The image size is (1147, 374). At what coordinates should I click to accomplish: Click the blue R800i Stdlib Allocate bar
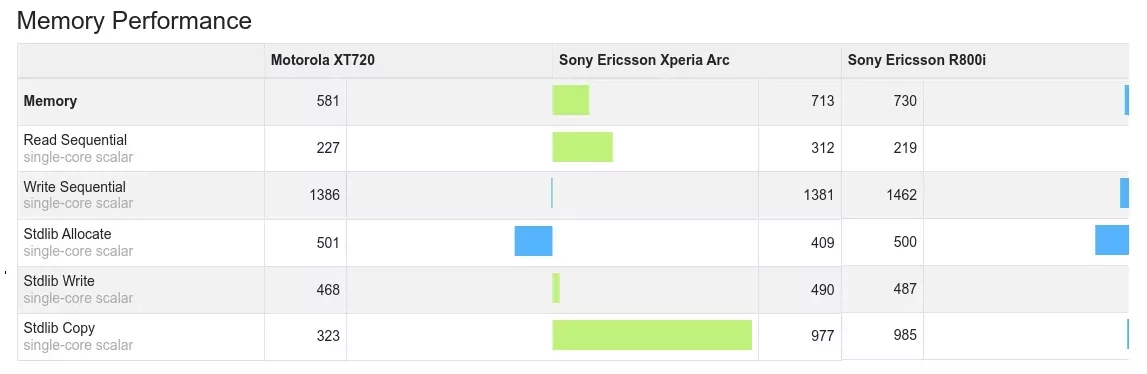click(1112, 240)
